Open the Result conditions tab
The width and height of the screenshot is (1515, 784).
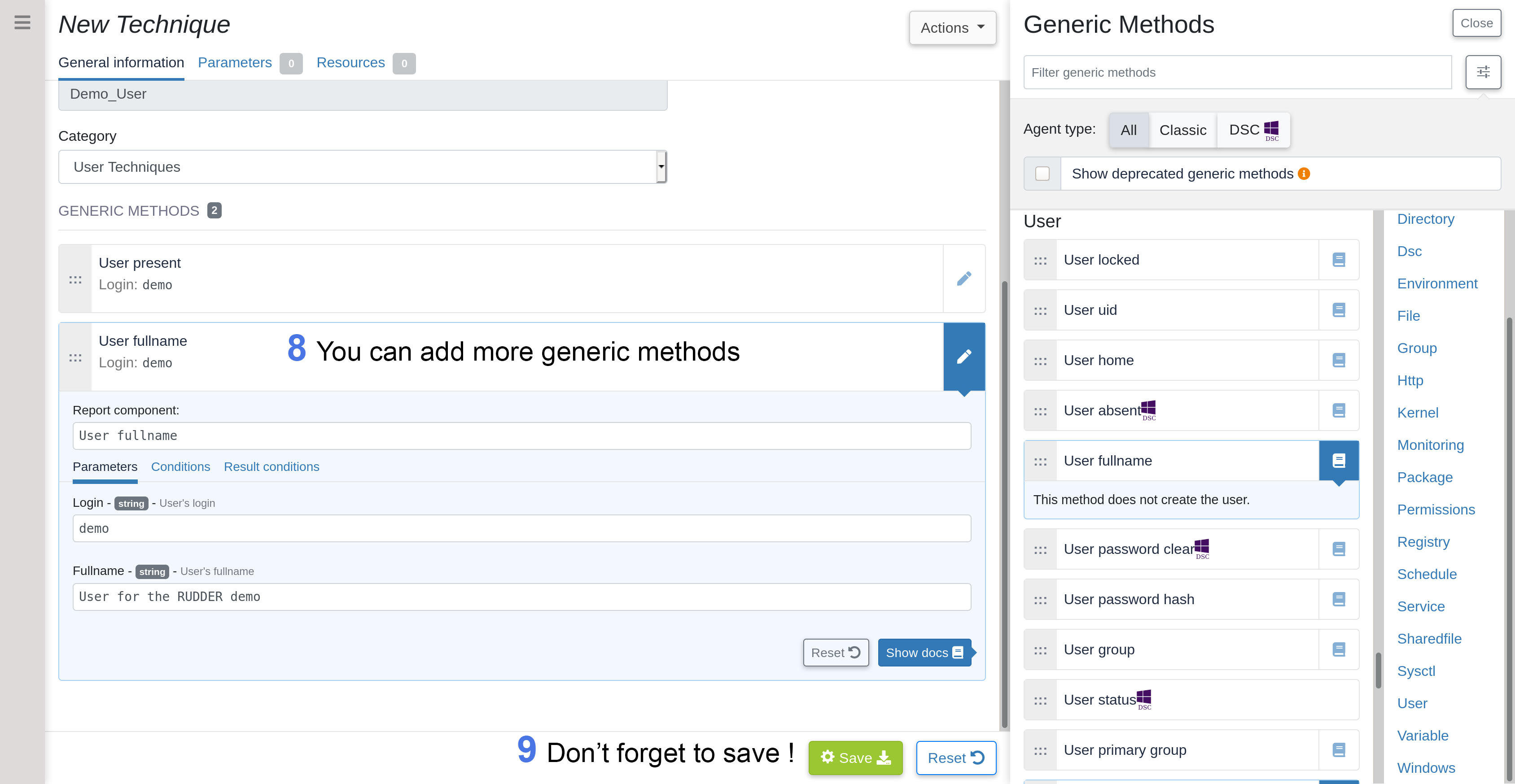[271, 466]
